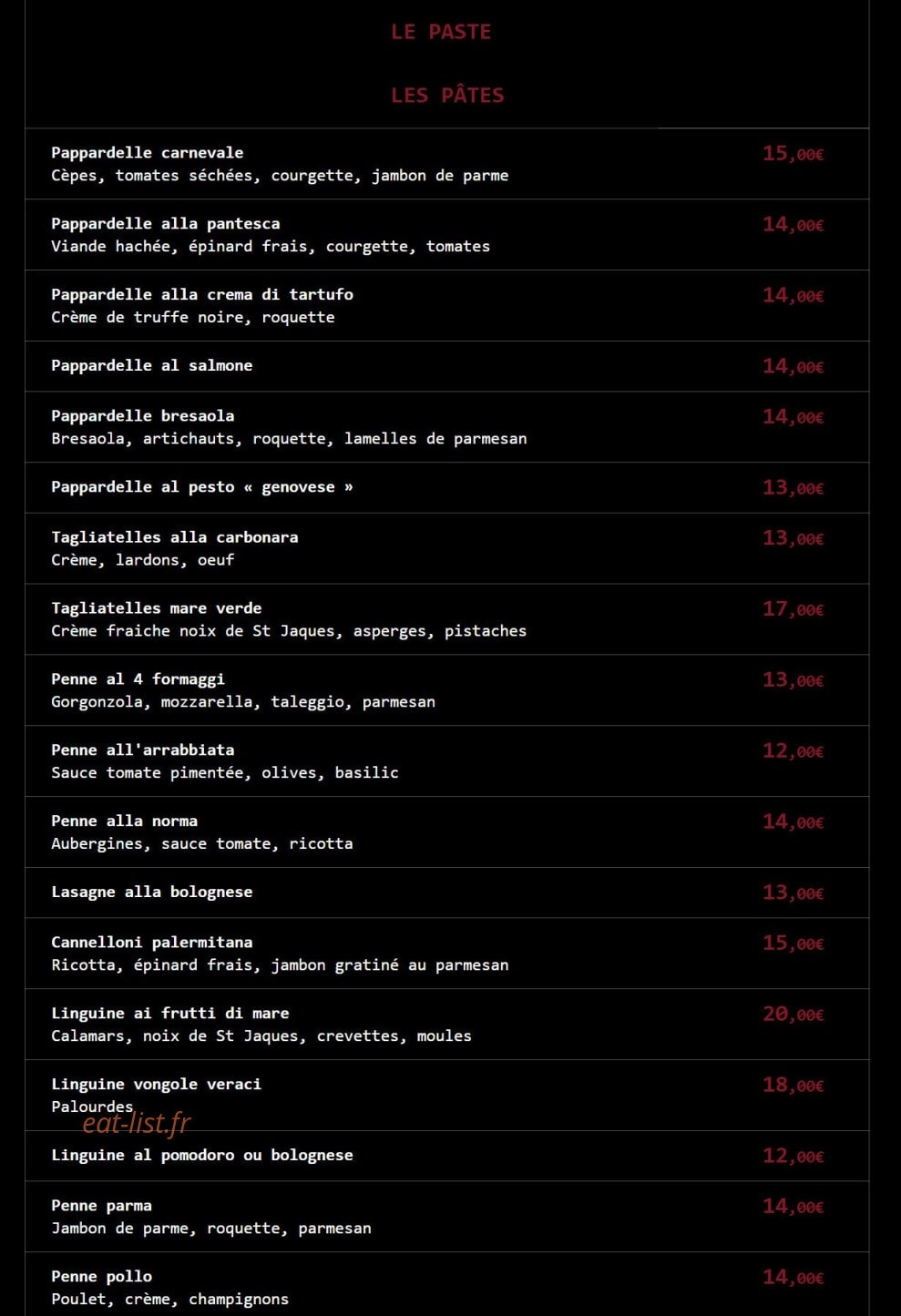Click Linguine al pomodoro ou bolognese
901x1316 pixels.
click(x=202, y=1155)
